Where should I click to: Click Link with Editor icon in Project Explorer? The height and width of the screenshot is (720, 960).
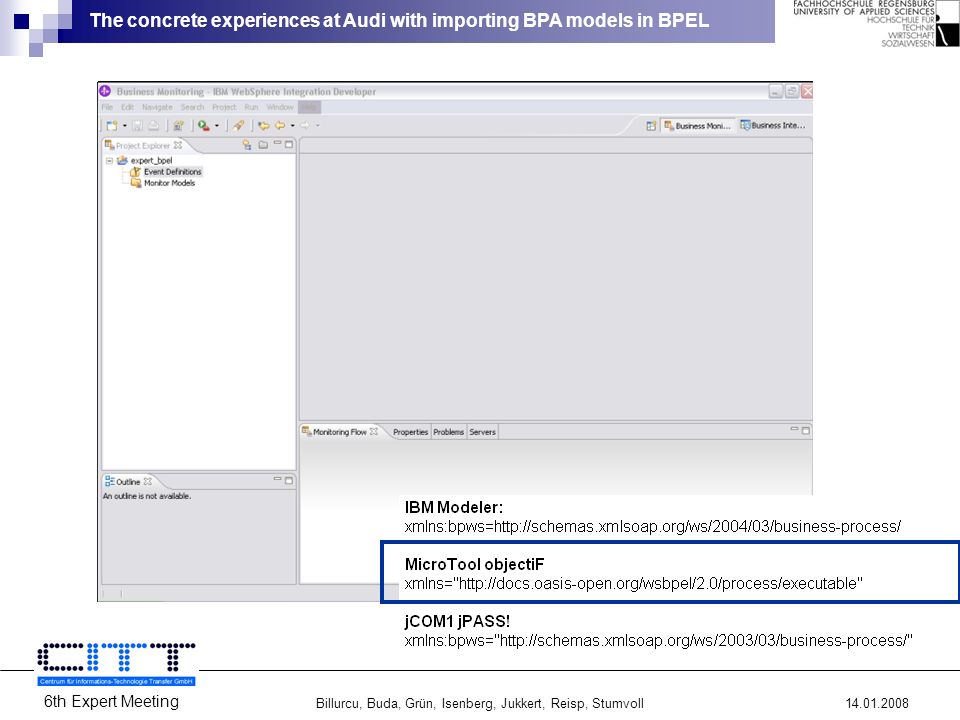click(247, 145)
